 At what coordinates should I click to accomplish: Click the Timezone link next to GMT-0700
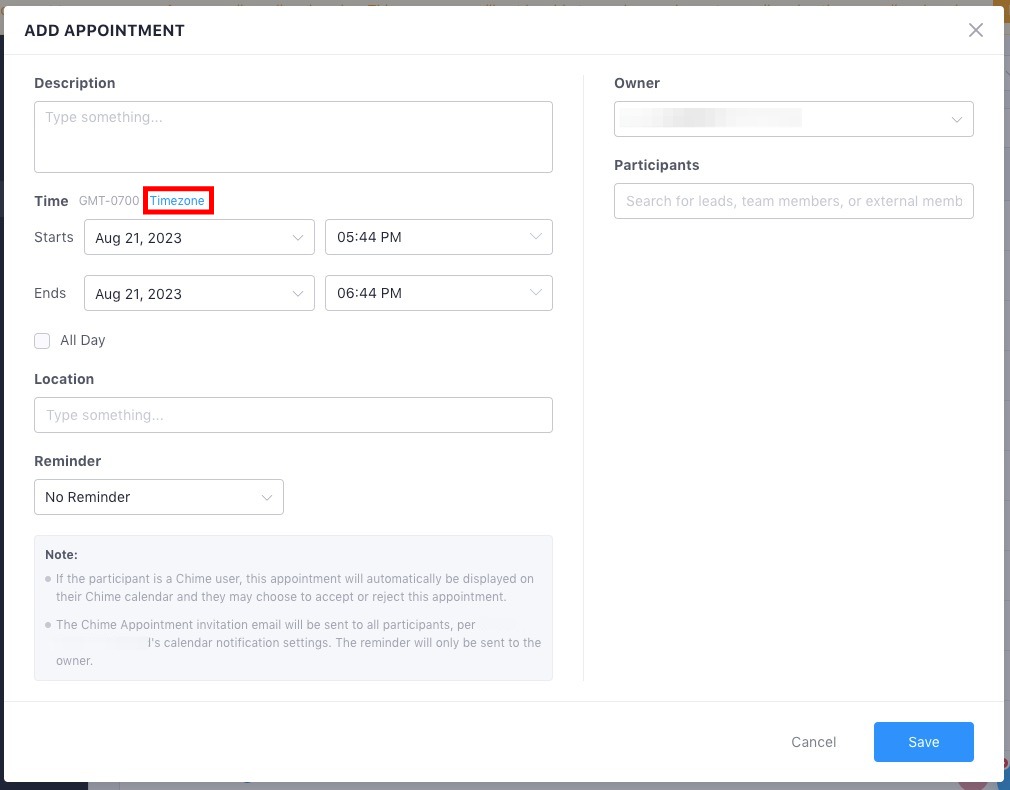coord(177,201)
